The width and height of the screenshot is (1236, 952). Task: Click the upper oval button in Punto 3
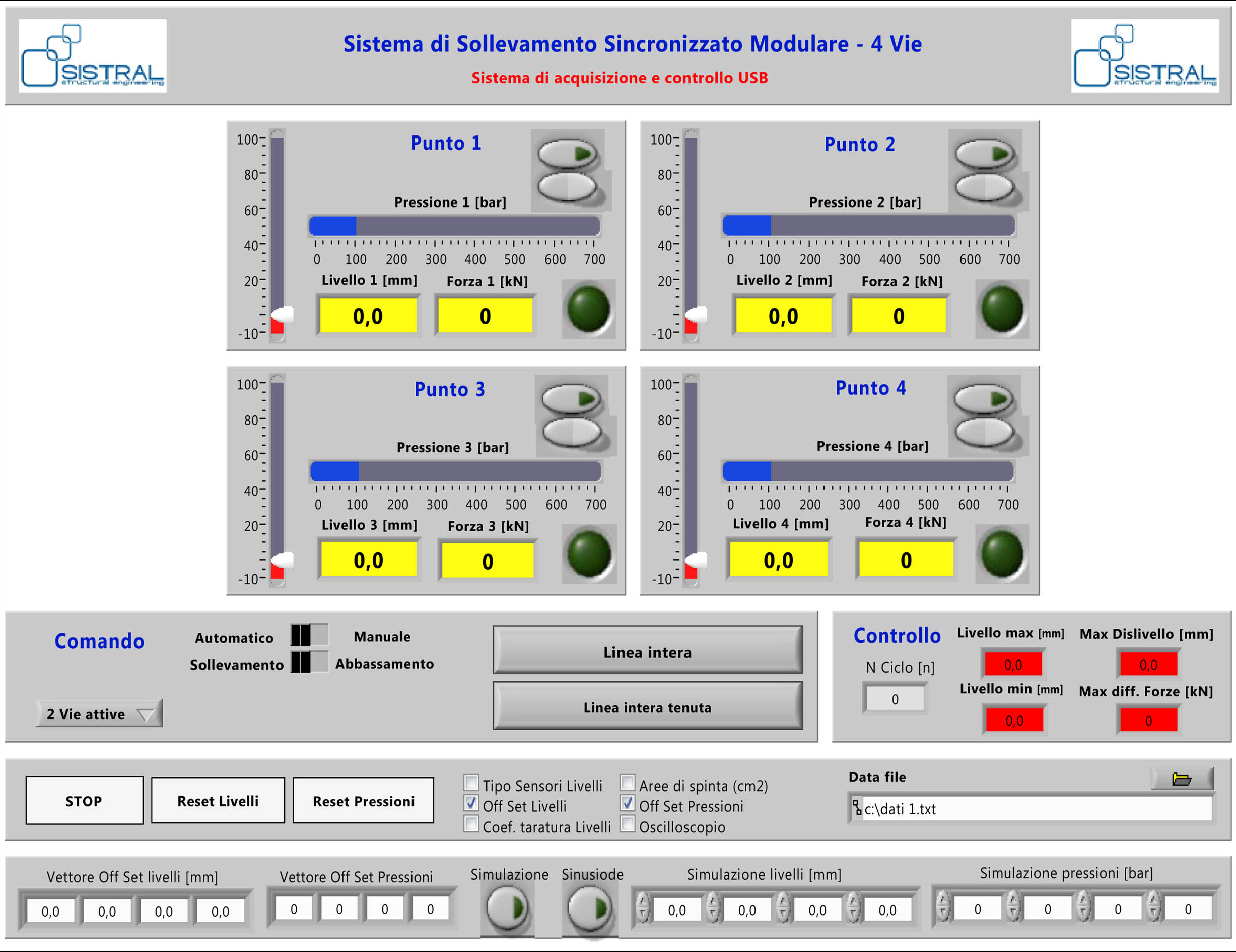coord(572,398)
